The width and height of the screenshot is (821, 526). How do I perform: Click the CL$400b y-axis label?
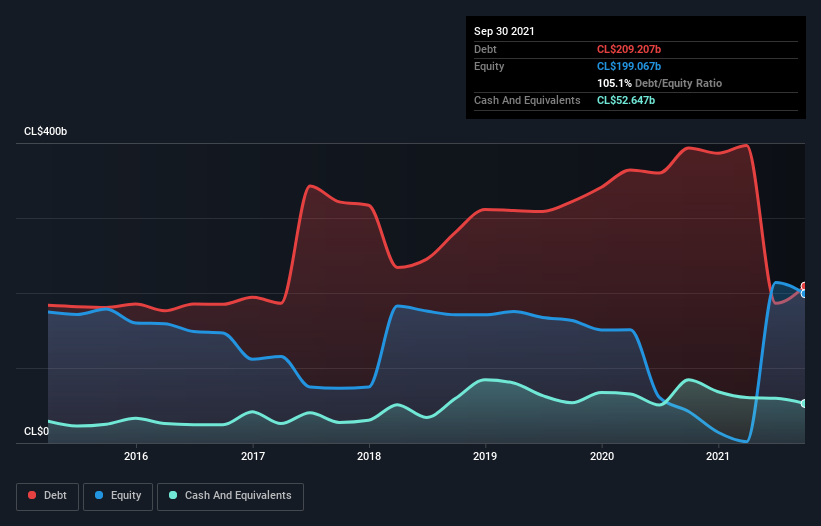[x=46, y=131]
